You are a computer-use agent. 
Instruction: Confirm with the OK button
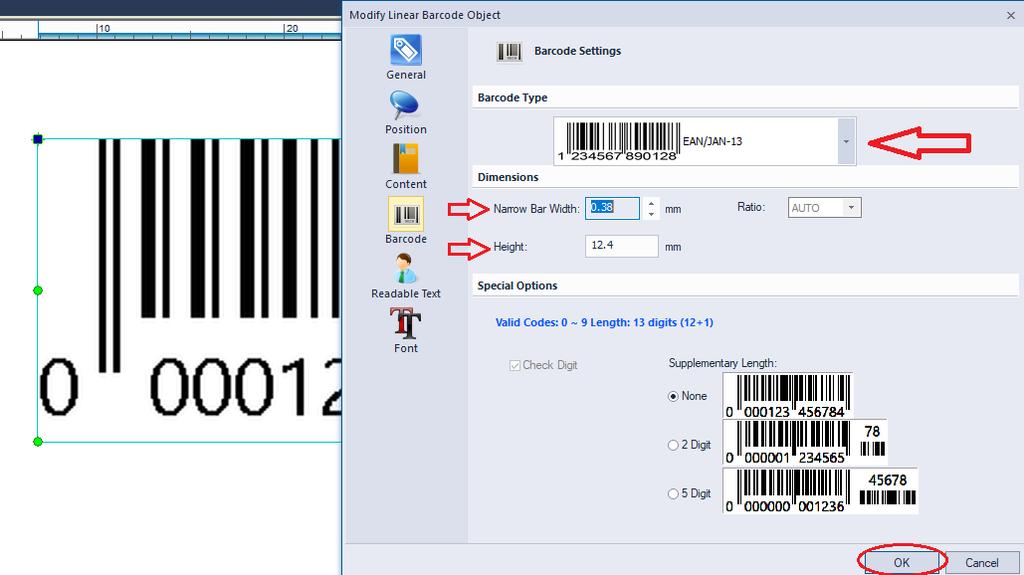(902, 563)
